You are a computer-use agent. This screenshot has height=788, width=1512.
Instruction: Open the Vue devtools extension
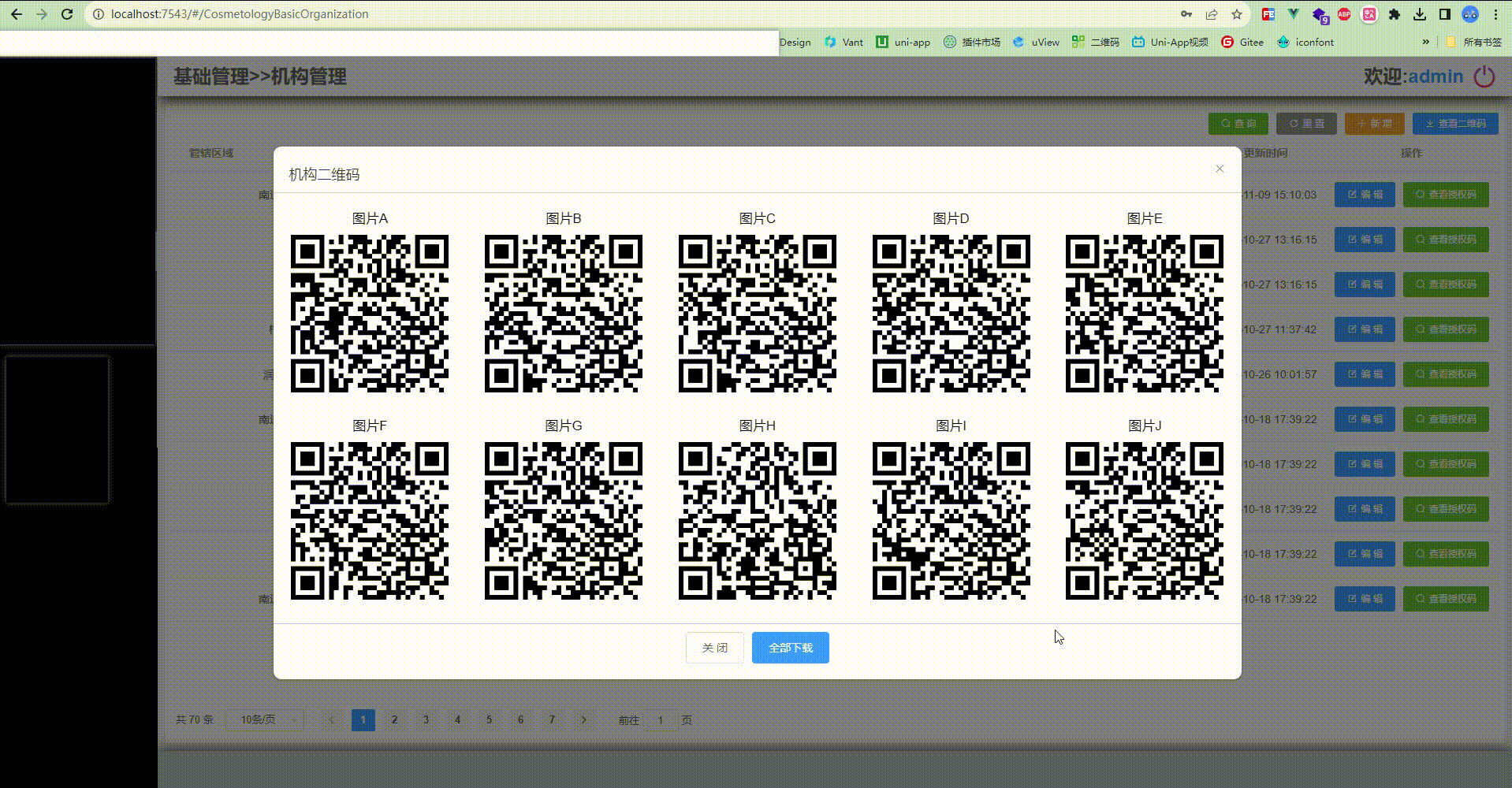click(x=1293, y=14)
